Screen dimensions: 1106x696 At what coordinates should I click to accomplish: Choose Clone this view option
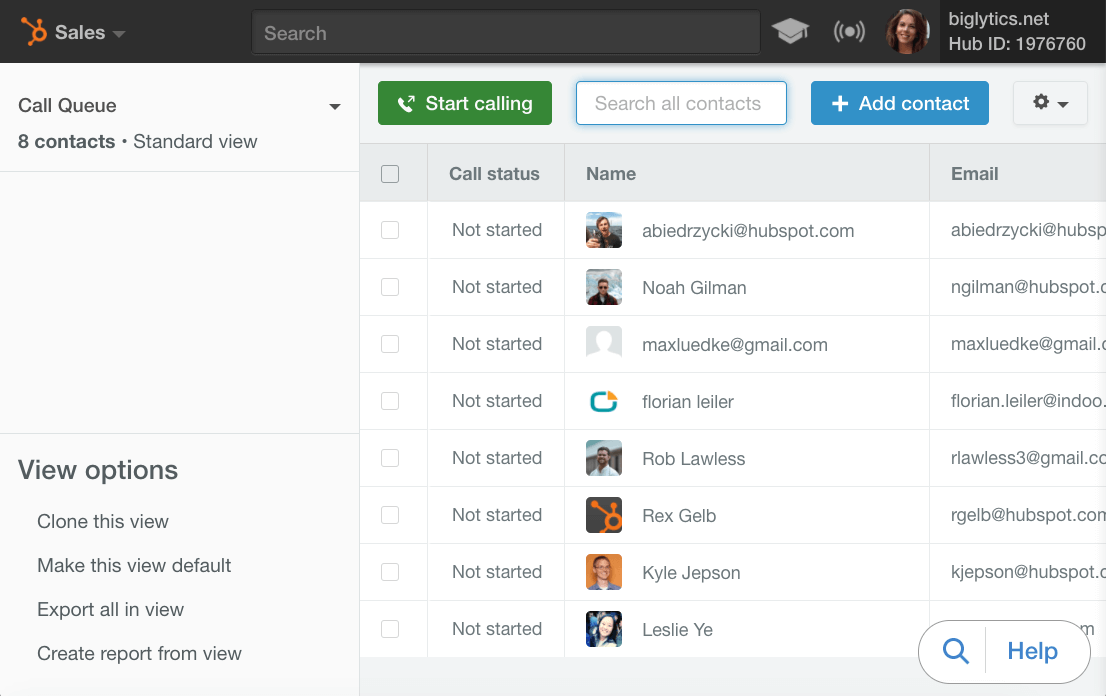pyautogui.click(x=103, y=521)
